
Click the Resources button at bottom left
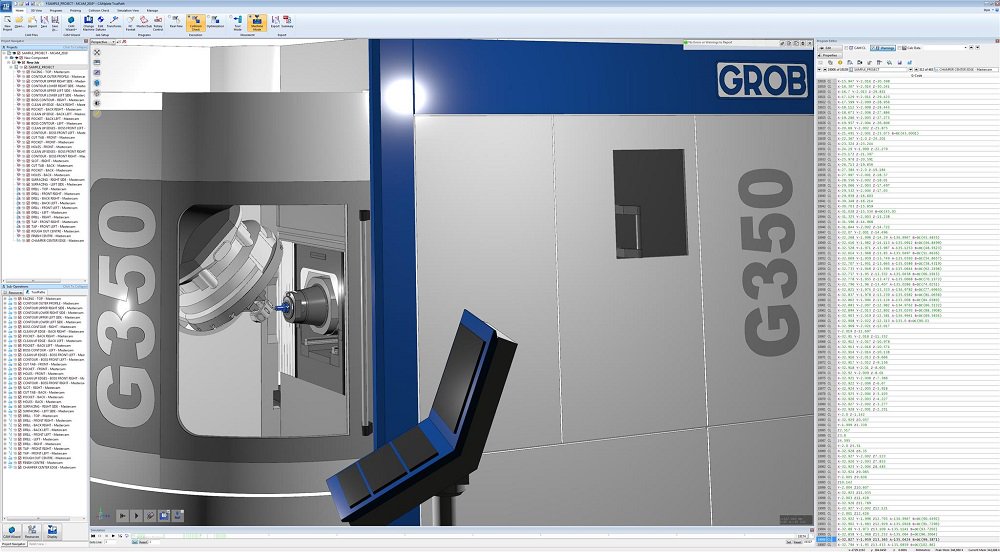(32, 532)
